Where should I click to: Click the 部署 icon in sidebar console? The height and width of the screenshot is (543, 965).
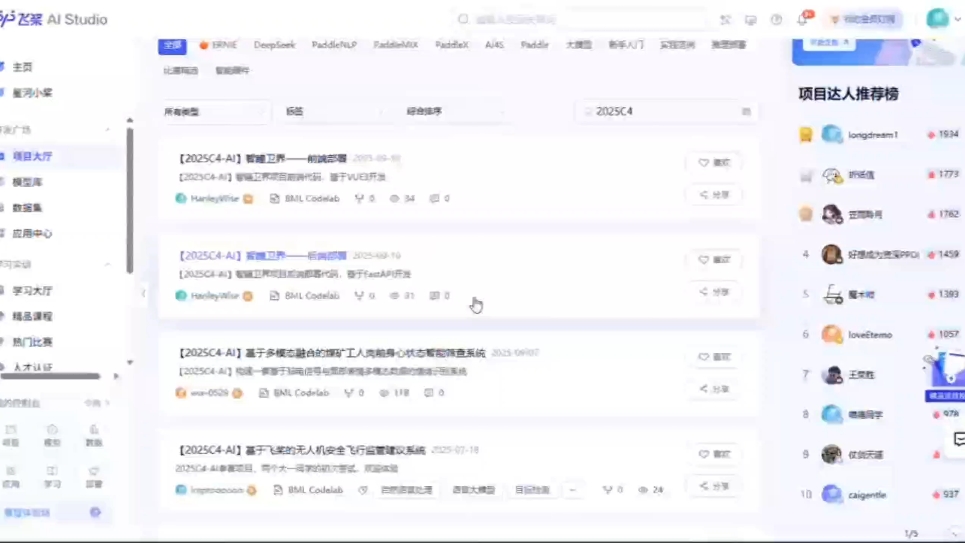(x=94, y=477)
